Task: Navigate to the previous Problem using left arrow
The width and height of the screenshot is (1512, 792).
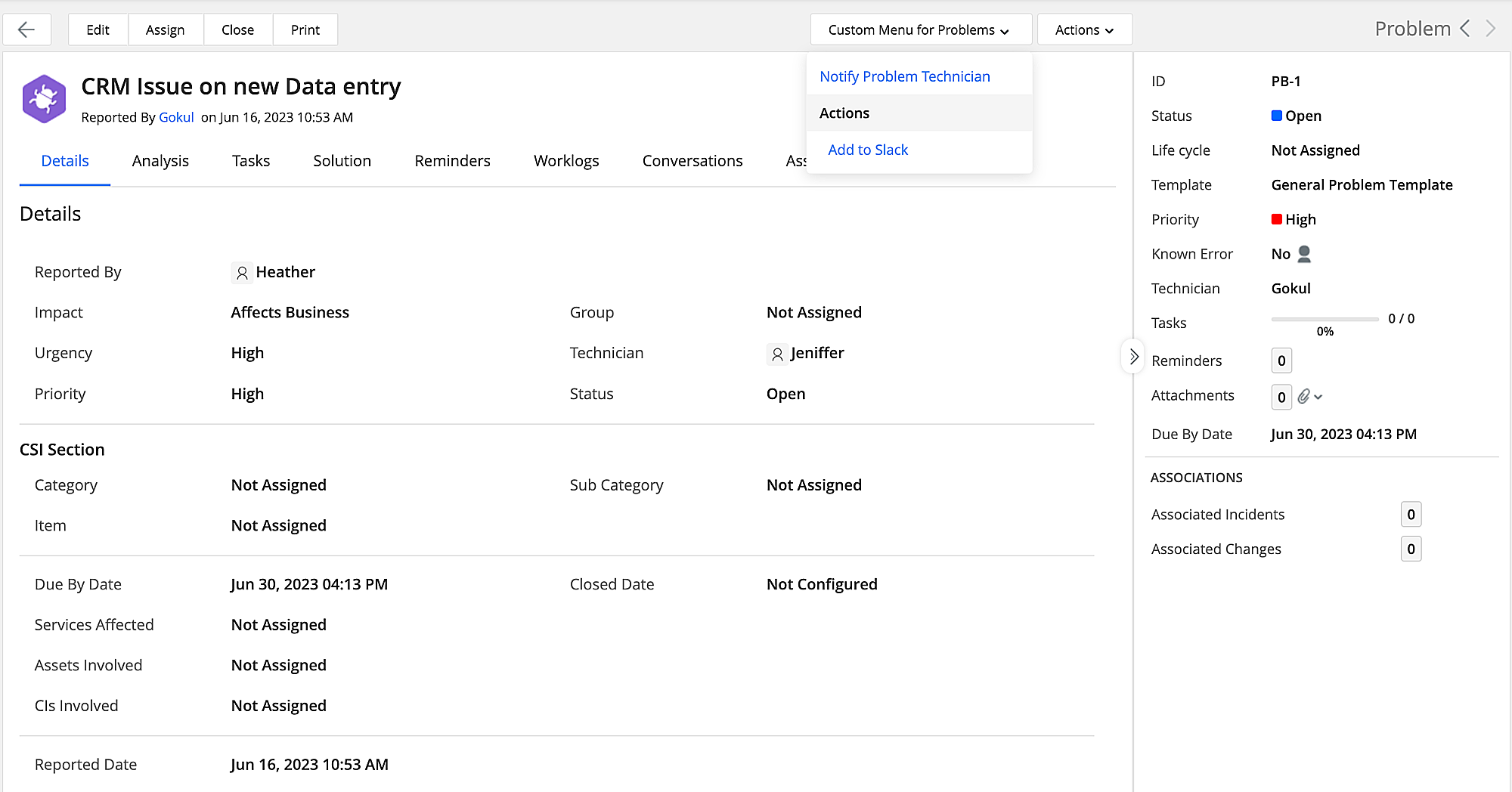Action: (1465, 28)
